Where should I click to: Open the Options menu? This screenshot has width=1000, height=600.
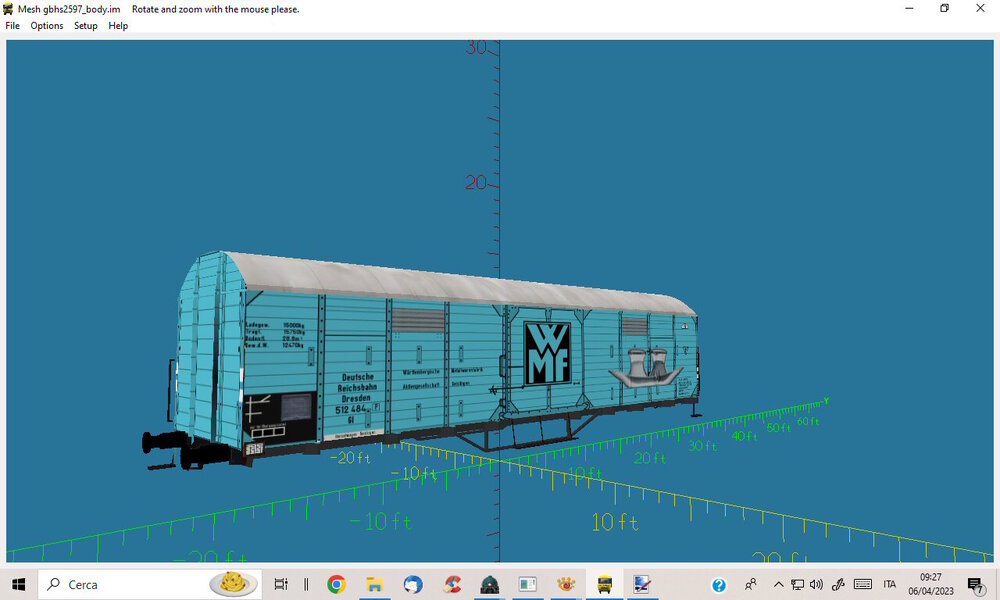click(x=47, y=26)
